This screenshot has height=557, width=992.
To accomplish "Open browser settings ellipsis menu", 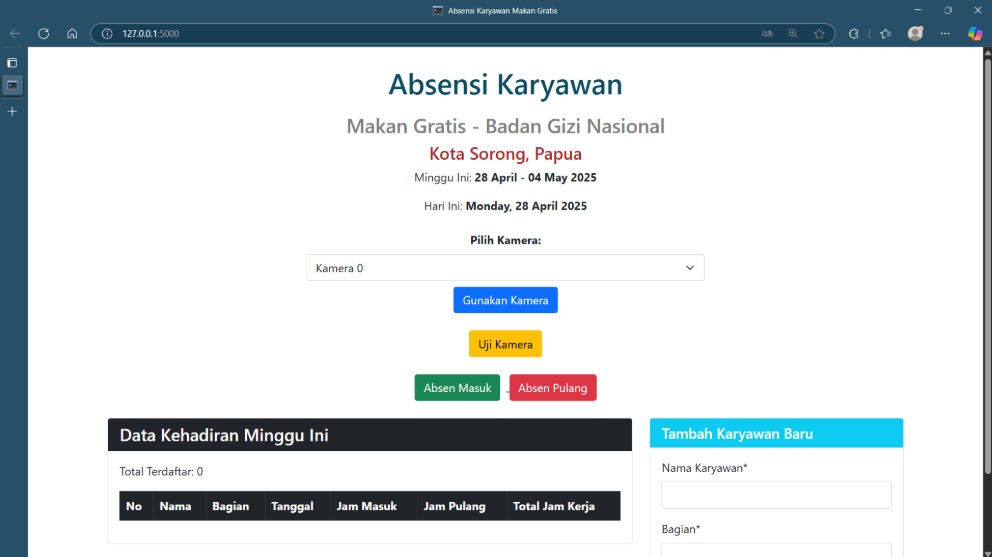I will pos(945,34).
